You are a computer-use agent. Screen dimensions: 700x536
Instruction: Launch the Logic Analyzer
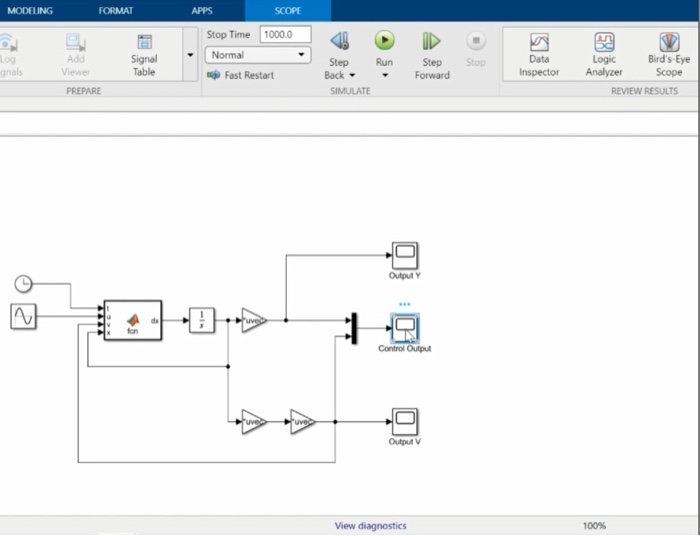coord(604,55)
